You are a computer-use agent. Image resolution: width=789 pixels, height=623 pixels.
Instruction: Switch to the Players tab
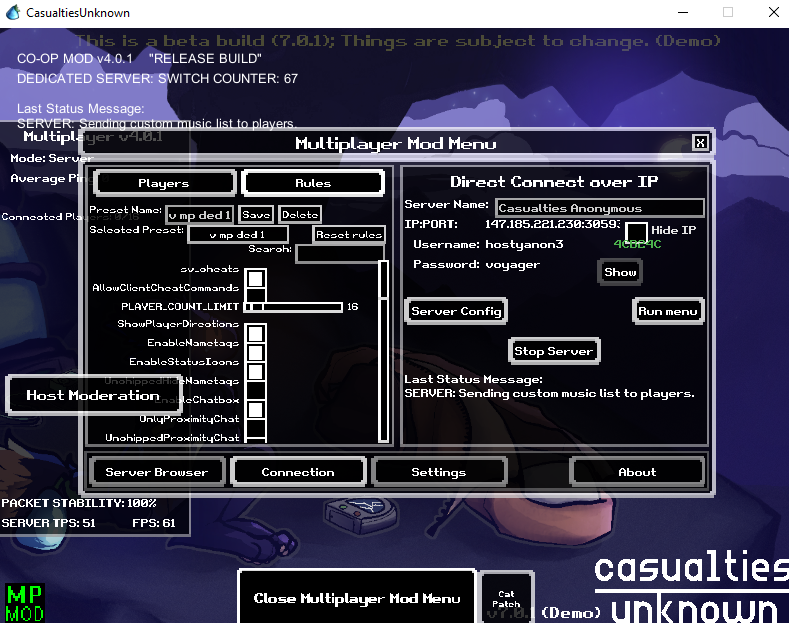click(164, 183)
